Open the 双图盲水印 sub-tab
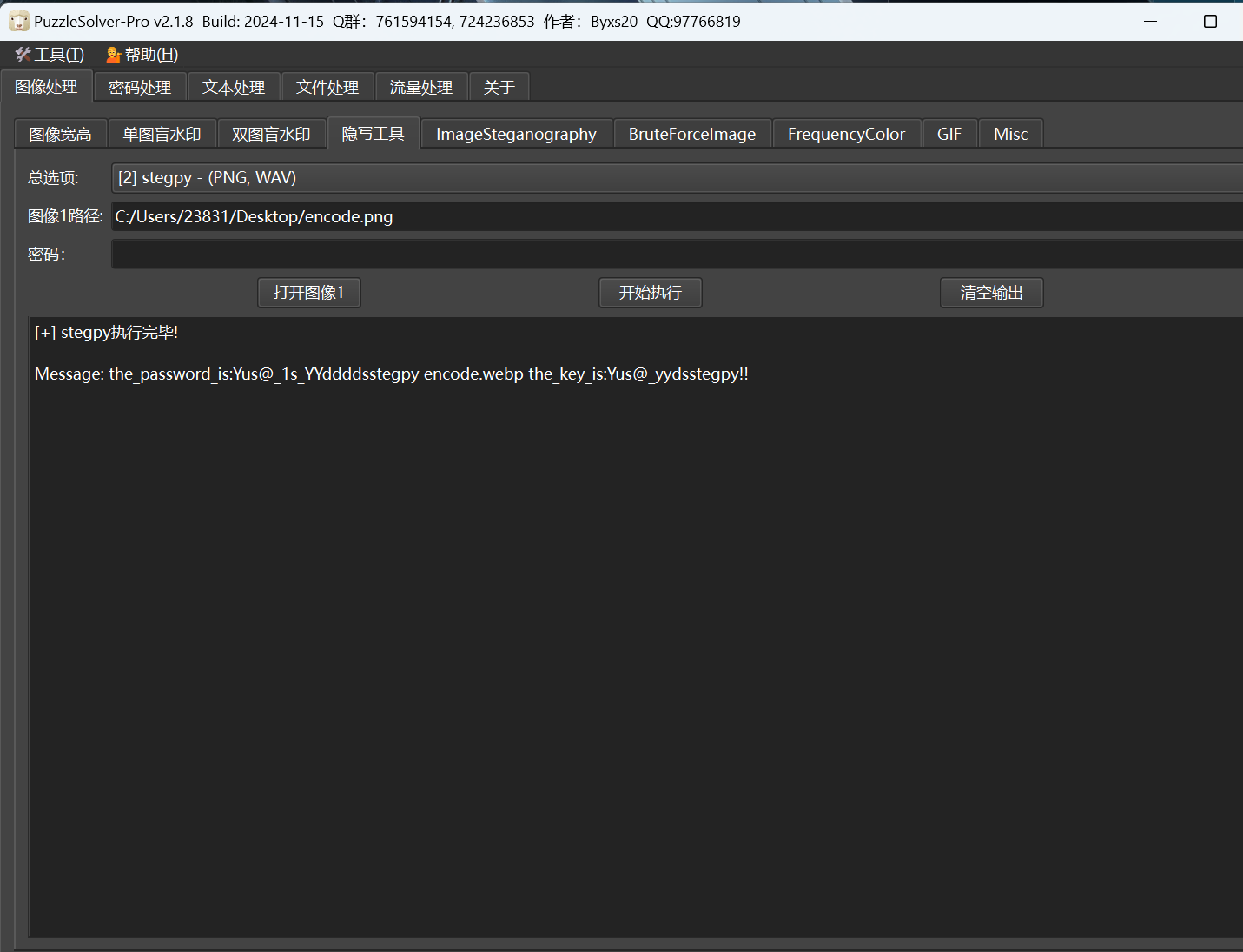 coord(271,134)
